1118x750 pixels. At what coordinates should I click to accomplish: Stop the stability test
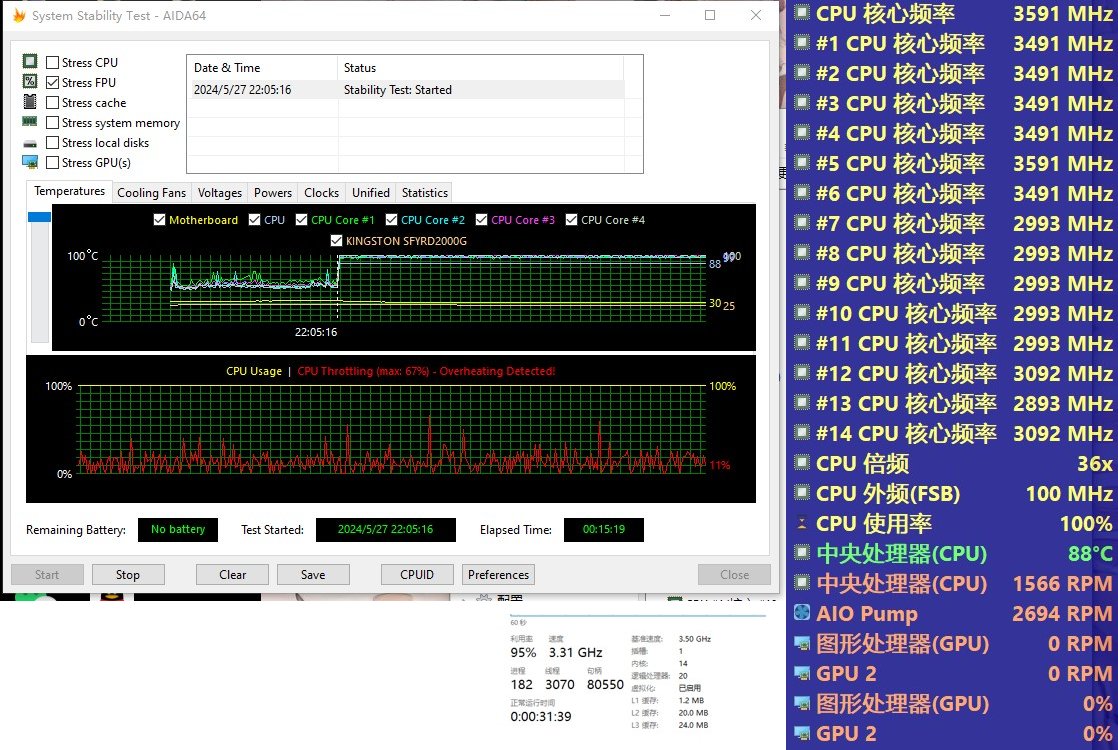point(128,575)
